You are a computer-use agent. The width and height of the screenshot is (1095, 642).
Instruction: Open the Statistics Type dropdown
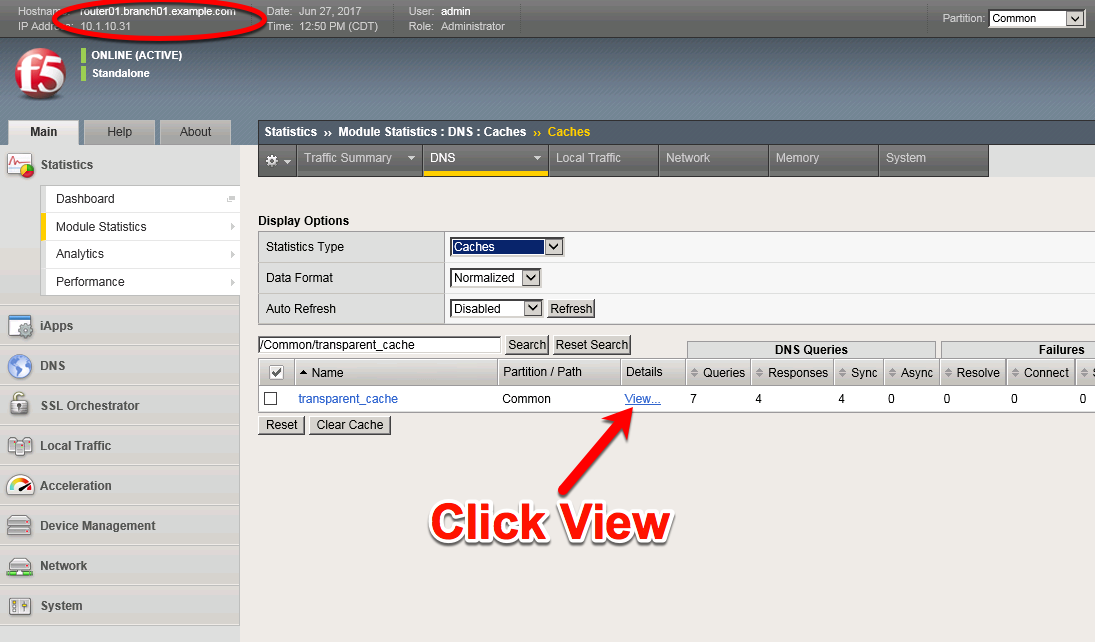[507, 247]
